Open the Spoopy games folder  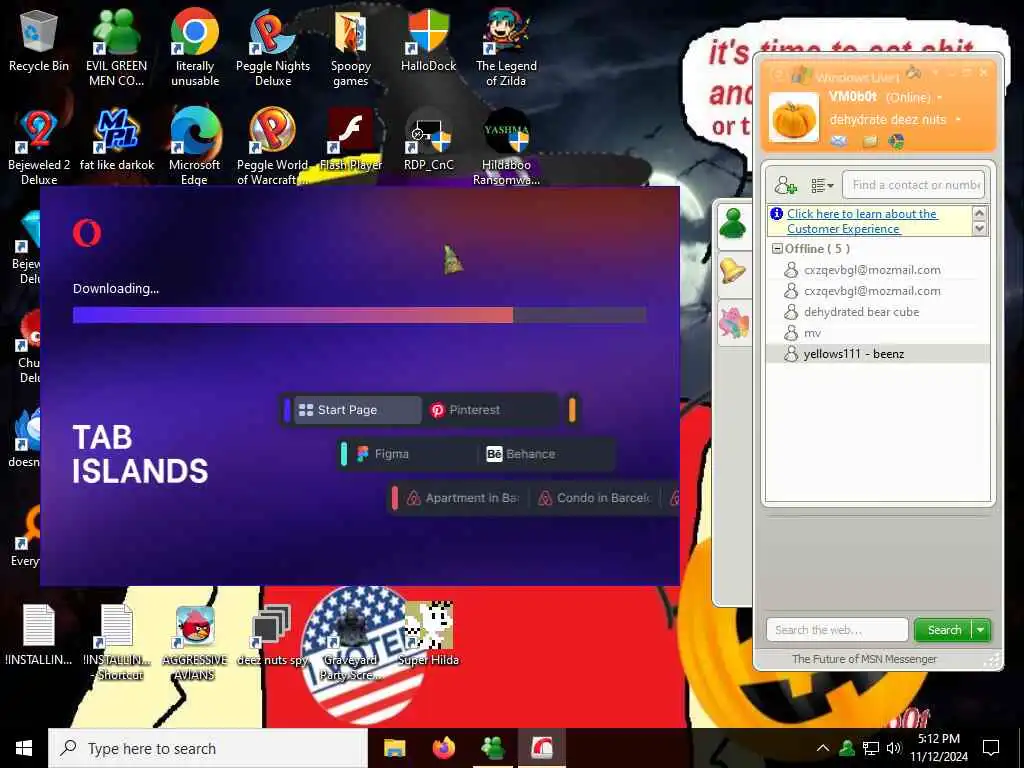(351, 47)
